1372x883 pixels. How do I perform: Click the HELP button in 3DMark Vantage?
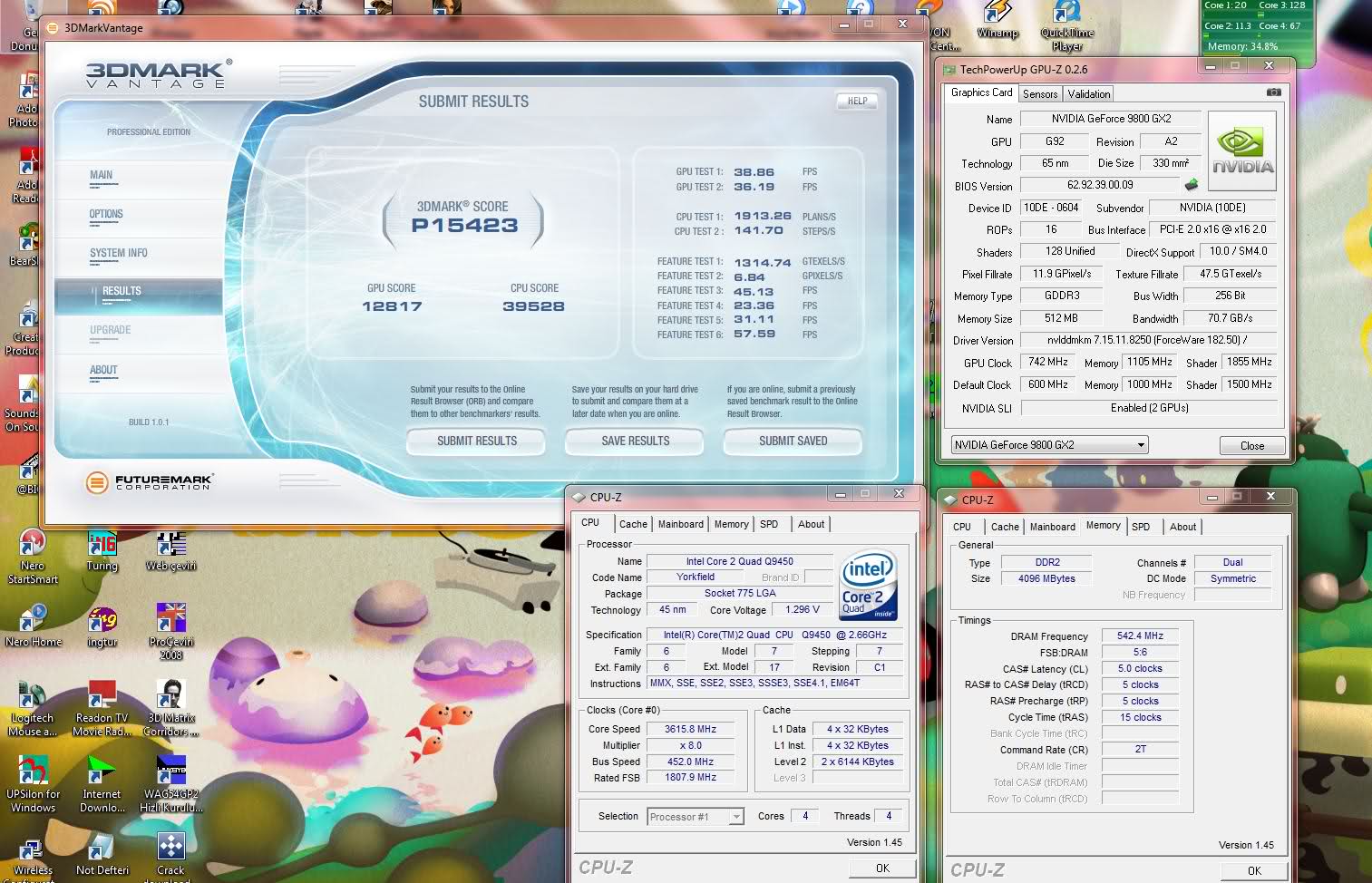tap(857, 102)
